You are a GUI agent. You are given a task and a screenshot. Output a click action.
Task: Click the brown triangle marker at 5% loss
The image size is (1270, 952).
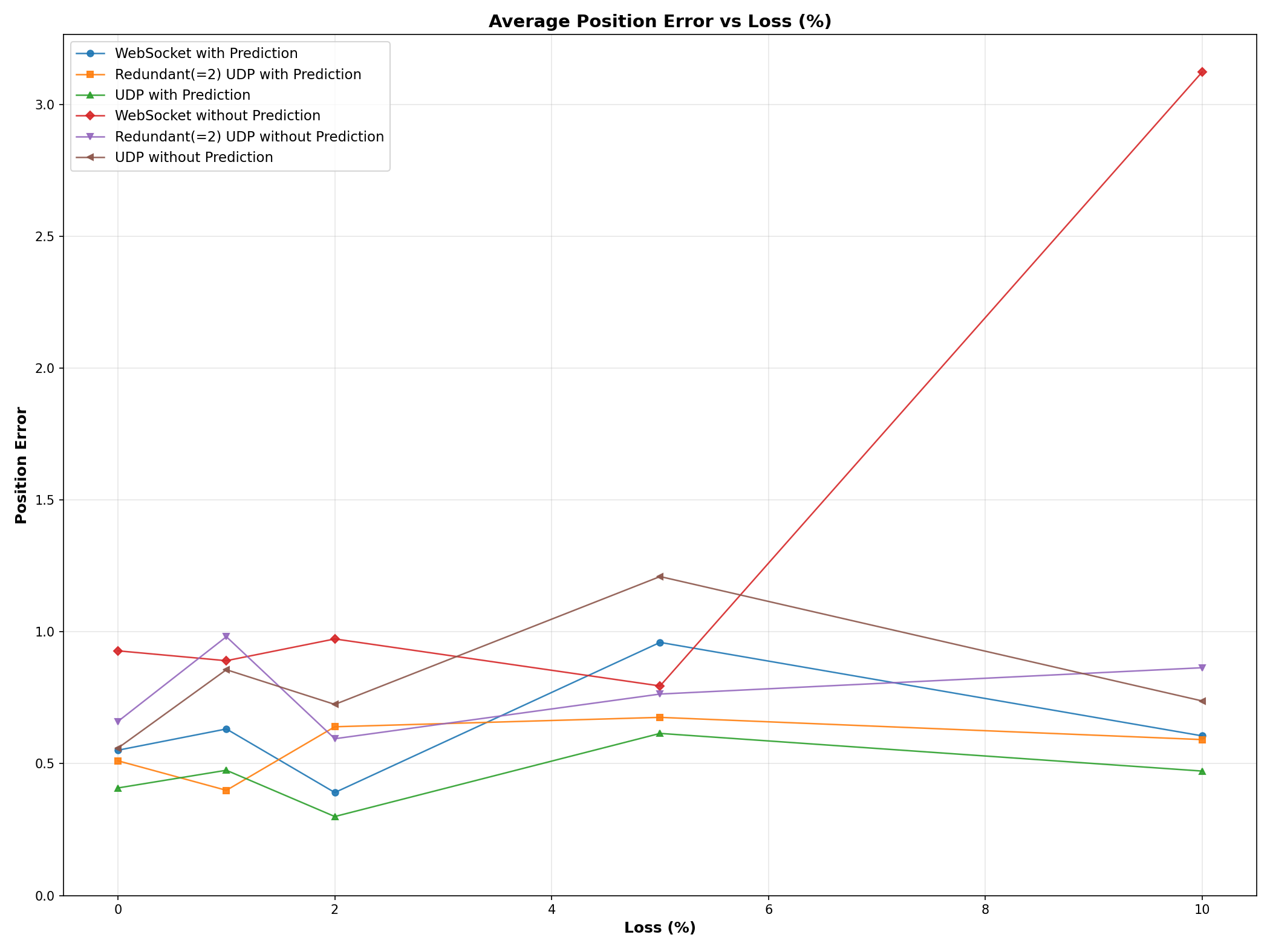click(x=660, y=577)
